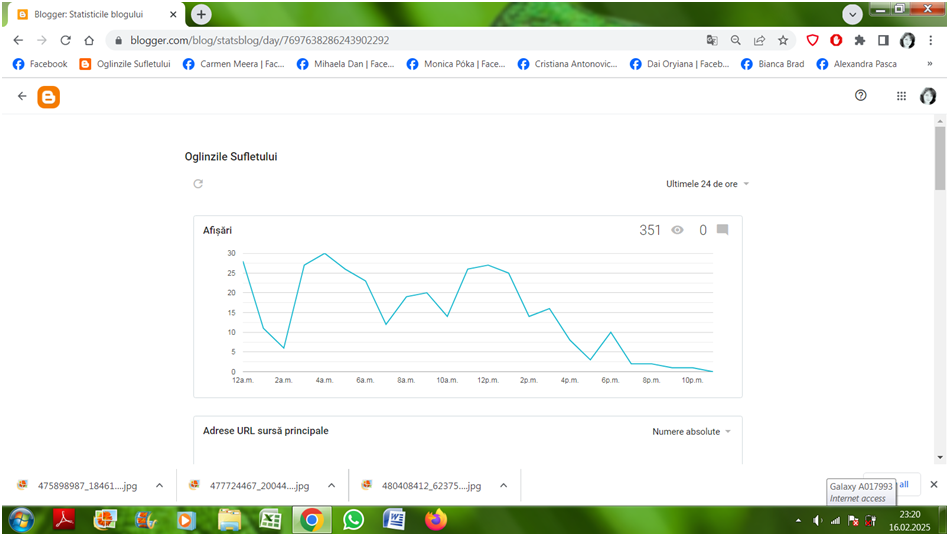Go forward in browser history
Viewport: 949px width, 536px height.
point(42,41)
